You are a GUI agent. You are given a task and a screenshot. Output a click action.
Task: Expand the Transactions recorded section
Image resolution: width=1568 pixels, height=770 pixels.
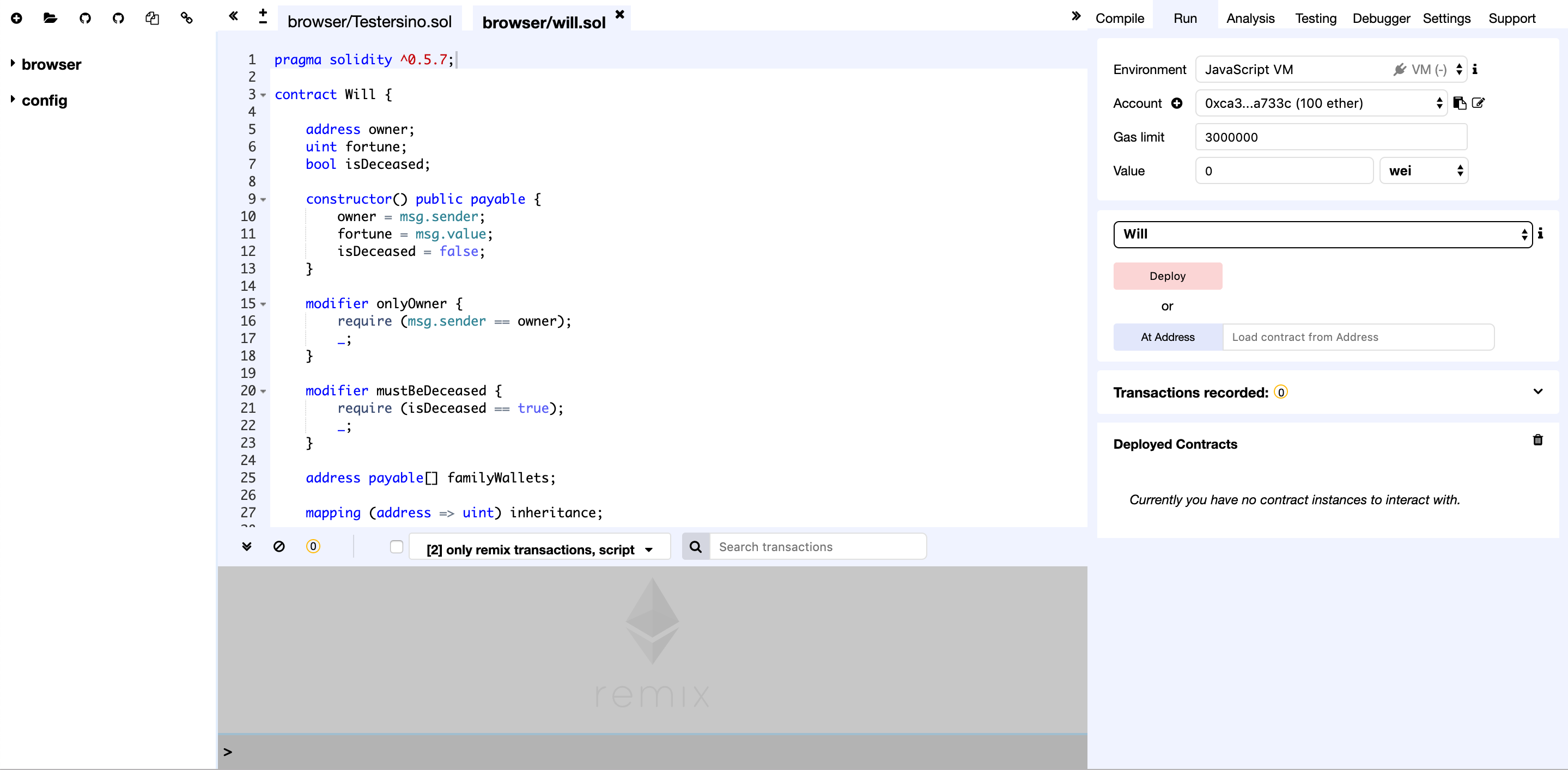(1537, 392)
